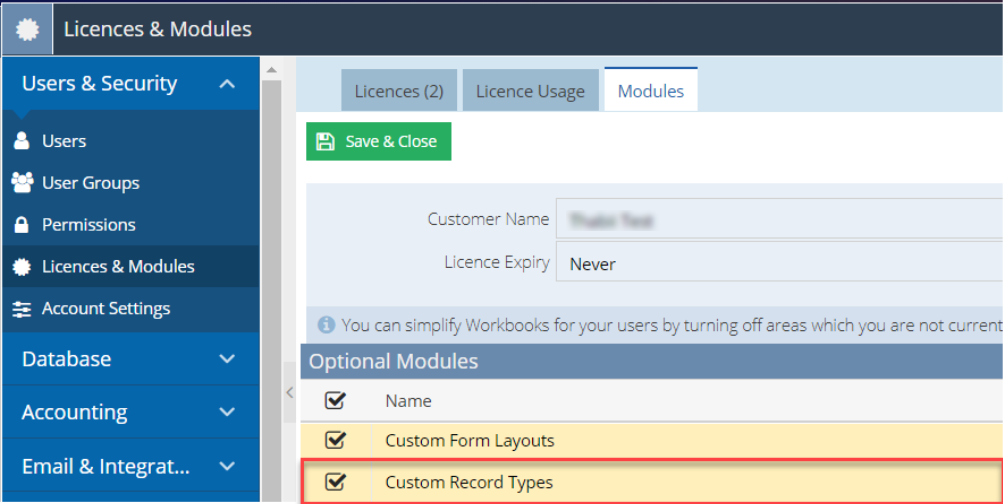Click the Licences & Modules badge icon

pos(22,267)
